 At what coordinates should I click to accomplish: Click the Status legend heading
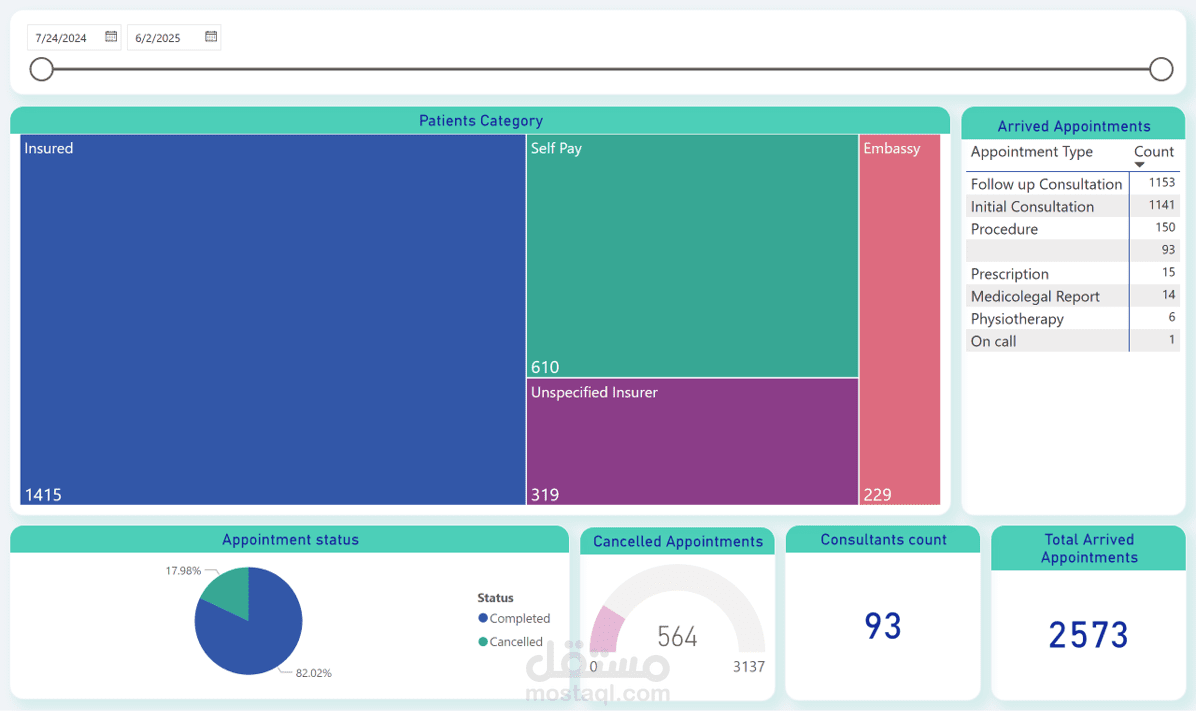(x=495, y=598)
